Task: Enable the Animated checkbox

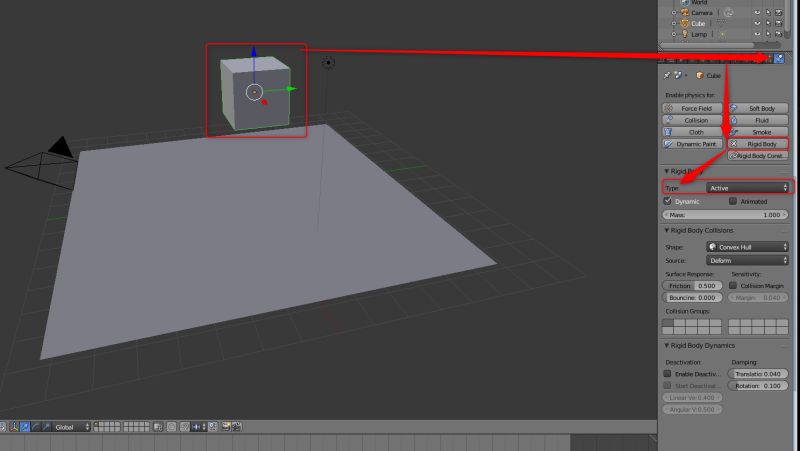Action: point(733,201)
